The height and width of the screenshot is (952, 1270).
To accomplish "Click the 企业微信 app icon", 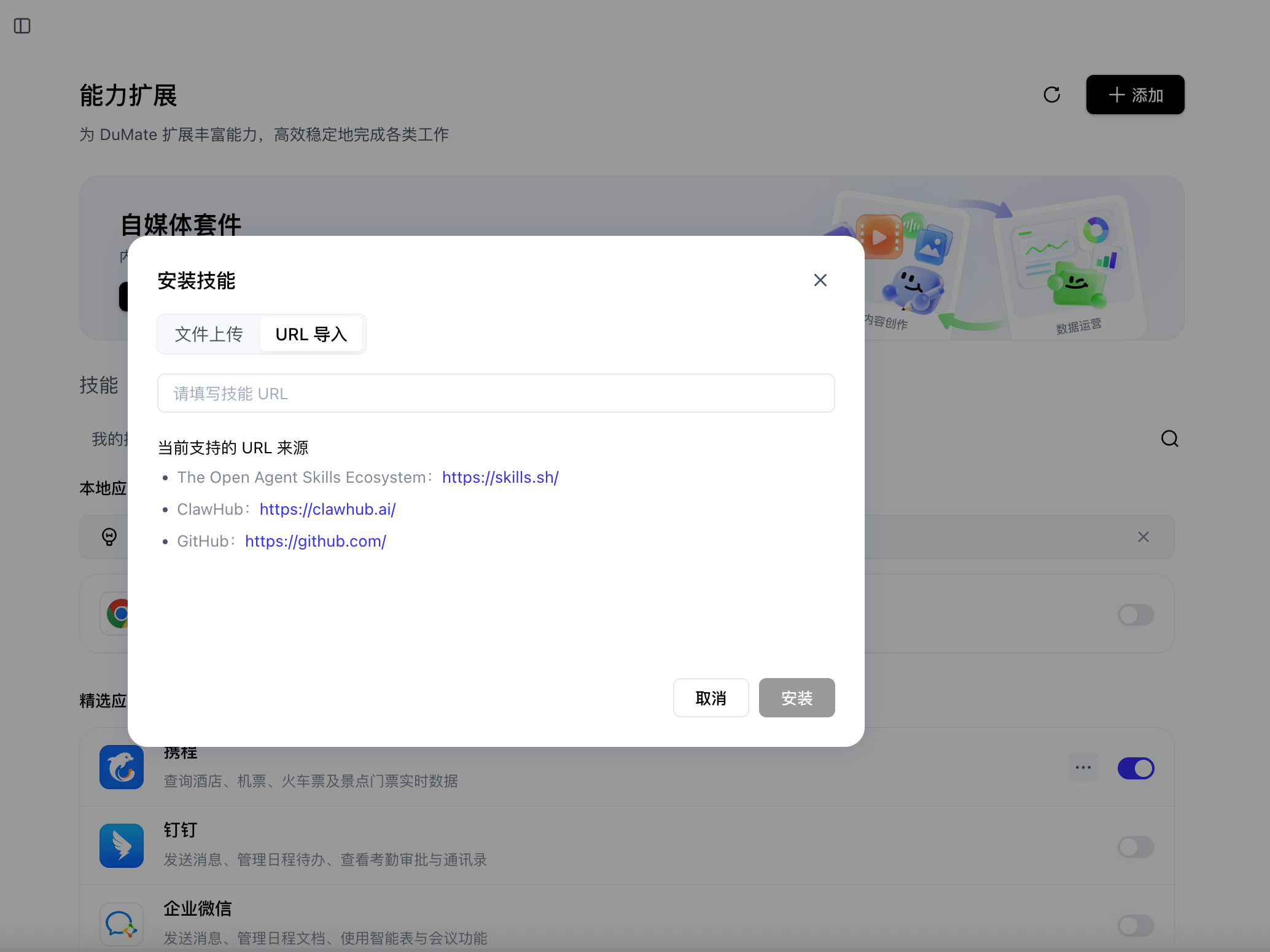I will [x=122, y=924].
